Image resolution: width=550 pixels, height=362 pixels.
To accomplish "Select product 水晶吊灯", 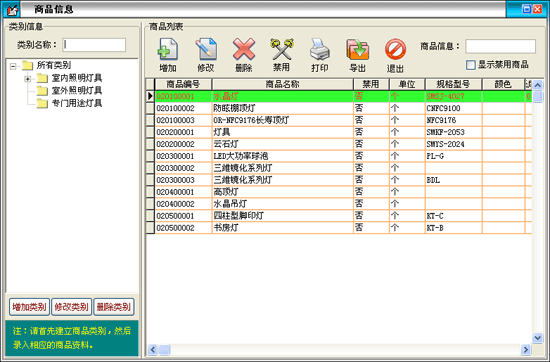I will [x=230, y=204].
